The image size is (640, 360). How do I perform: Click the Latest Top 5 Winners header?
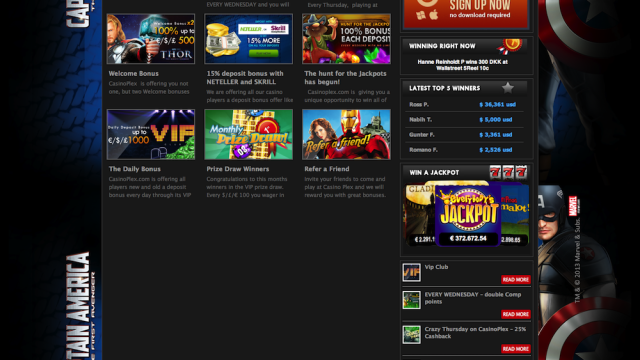point(444,88)
